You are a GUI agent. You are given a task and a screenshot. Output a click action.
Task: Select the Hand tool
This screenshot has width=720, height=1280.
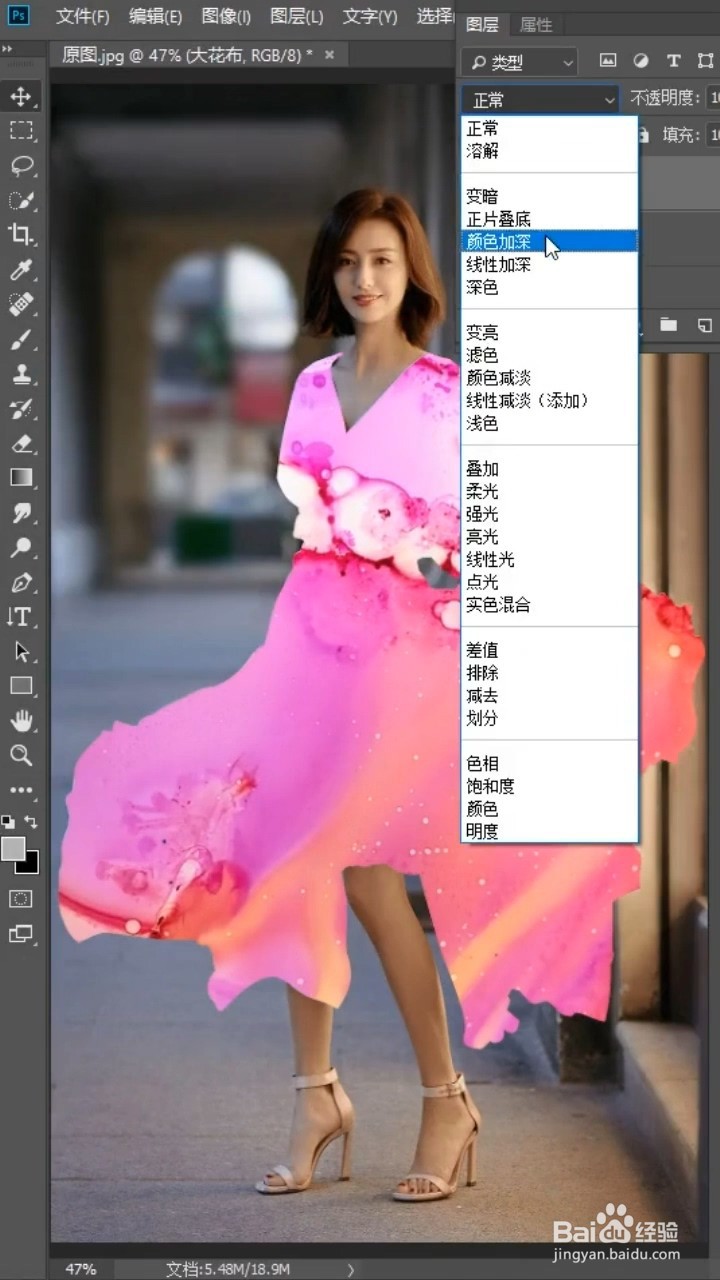(21, 721)
